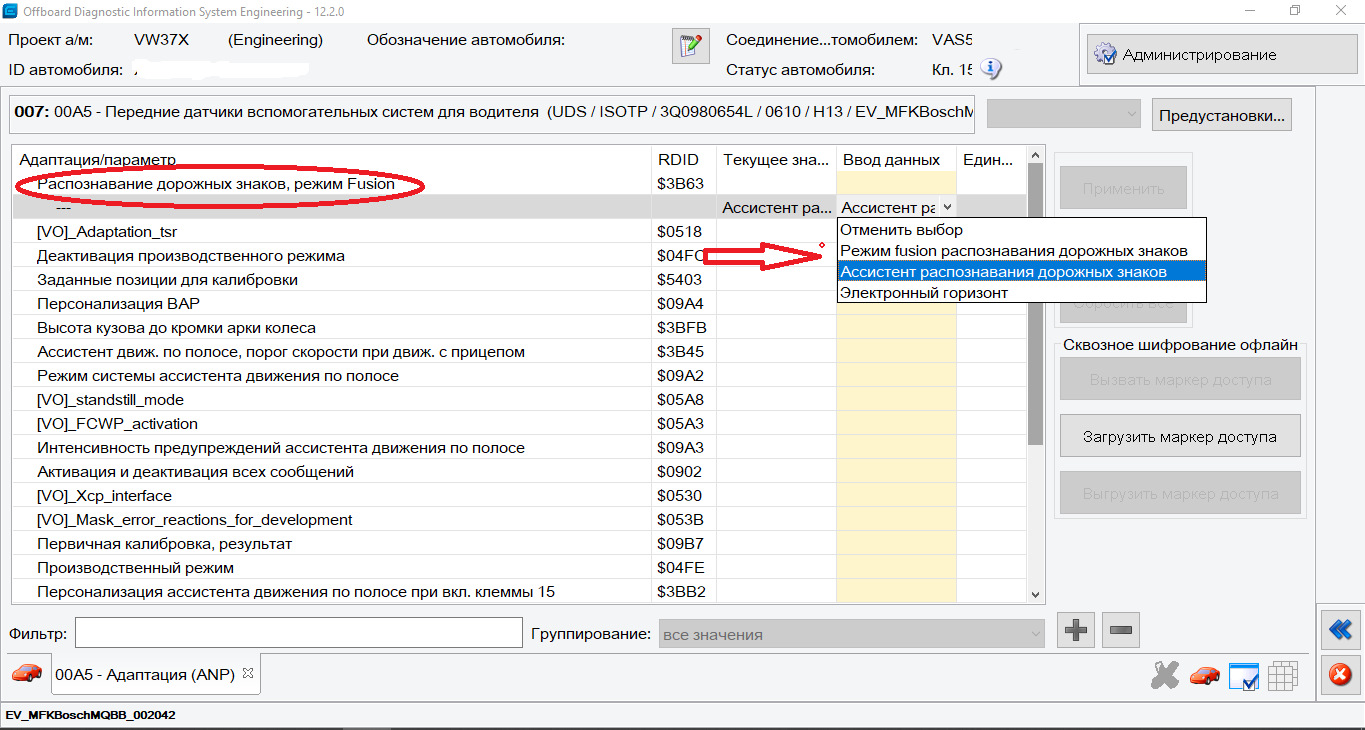This screenshot has height=730, width=1365.
Task: Select Ассистент движ. по полосе, порог скорости row
Action: click(x=520, y=351)
